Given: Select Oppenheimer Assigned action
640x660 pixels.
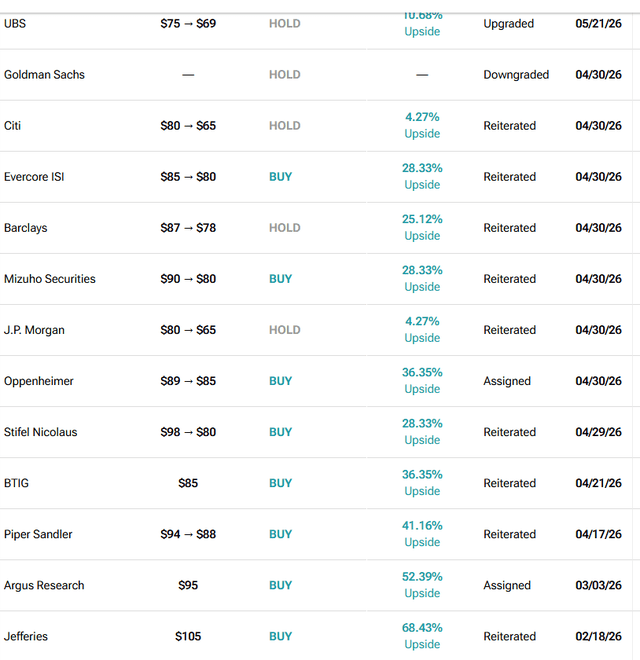Looking at the screenshot, I should click(507, 381).
